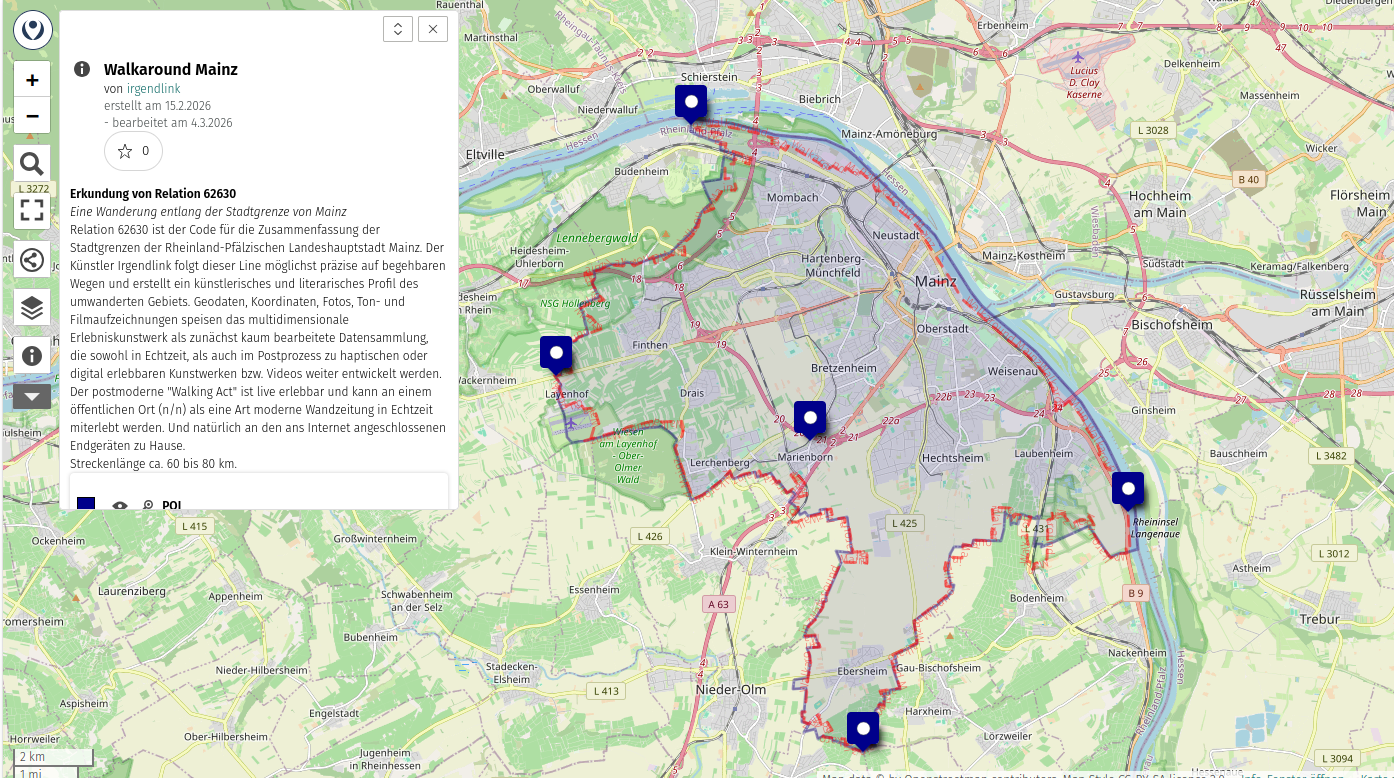The width and height of the screenshot is (1394, 778).
Task: Open the layer switcher icon
Action: coord(31,307)
